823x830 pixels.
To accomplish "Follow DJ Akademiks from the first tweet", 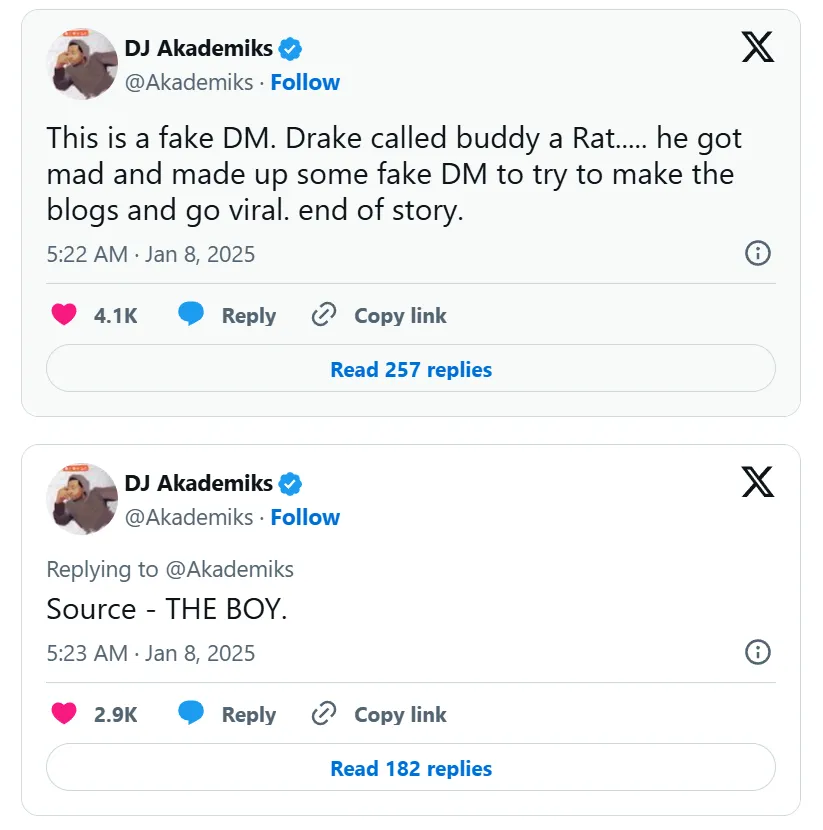I will click(x=305, y=82).
